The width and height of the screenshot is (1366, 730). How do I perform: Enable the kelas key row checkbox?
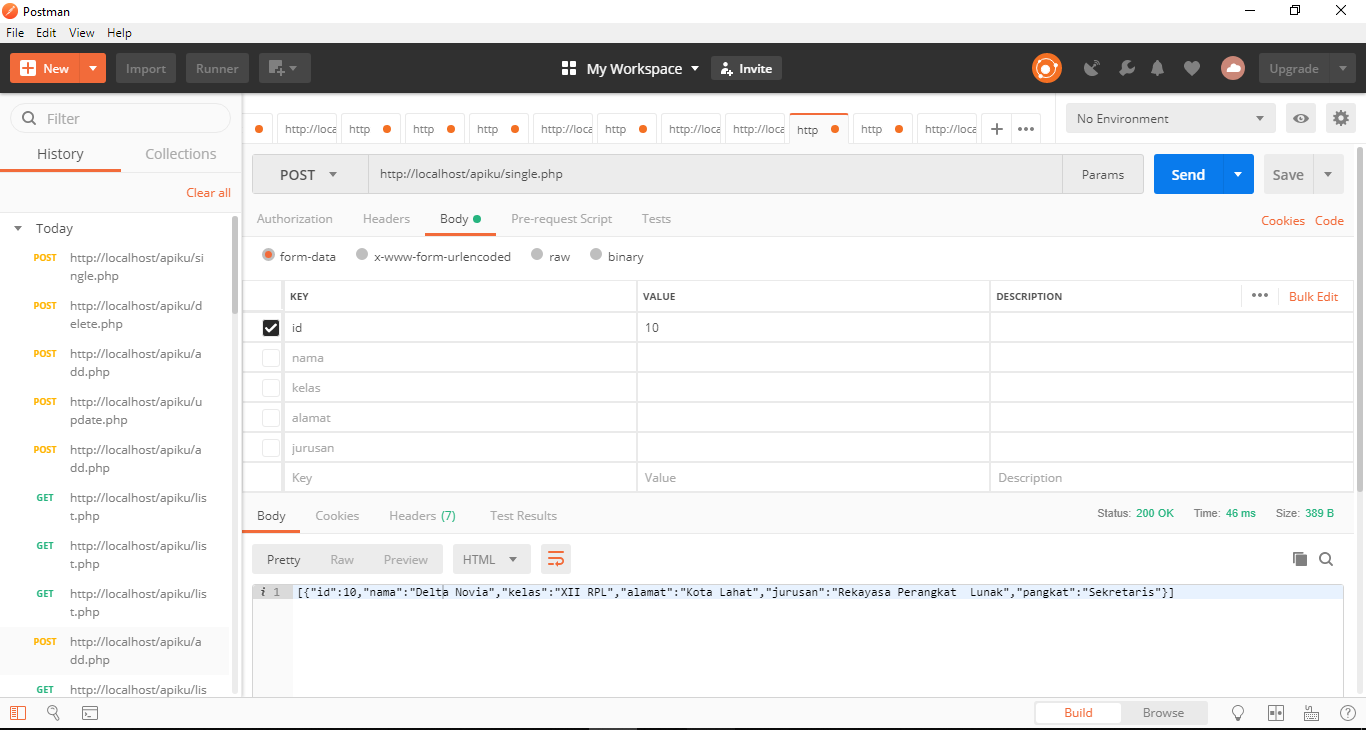coord(271,387)
